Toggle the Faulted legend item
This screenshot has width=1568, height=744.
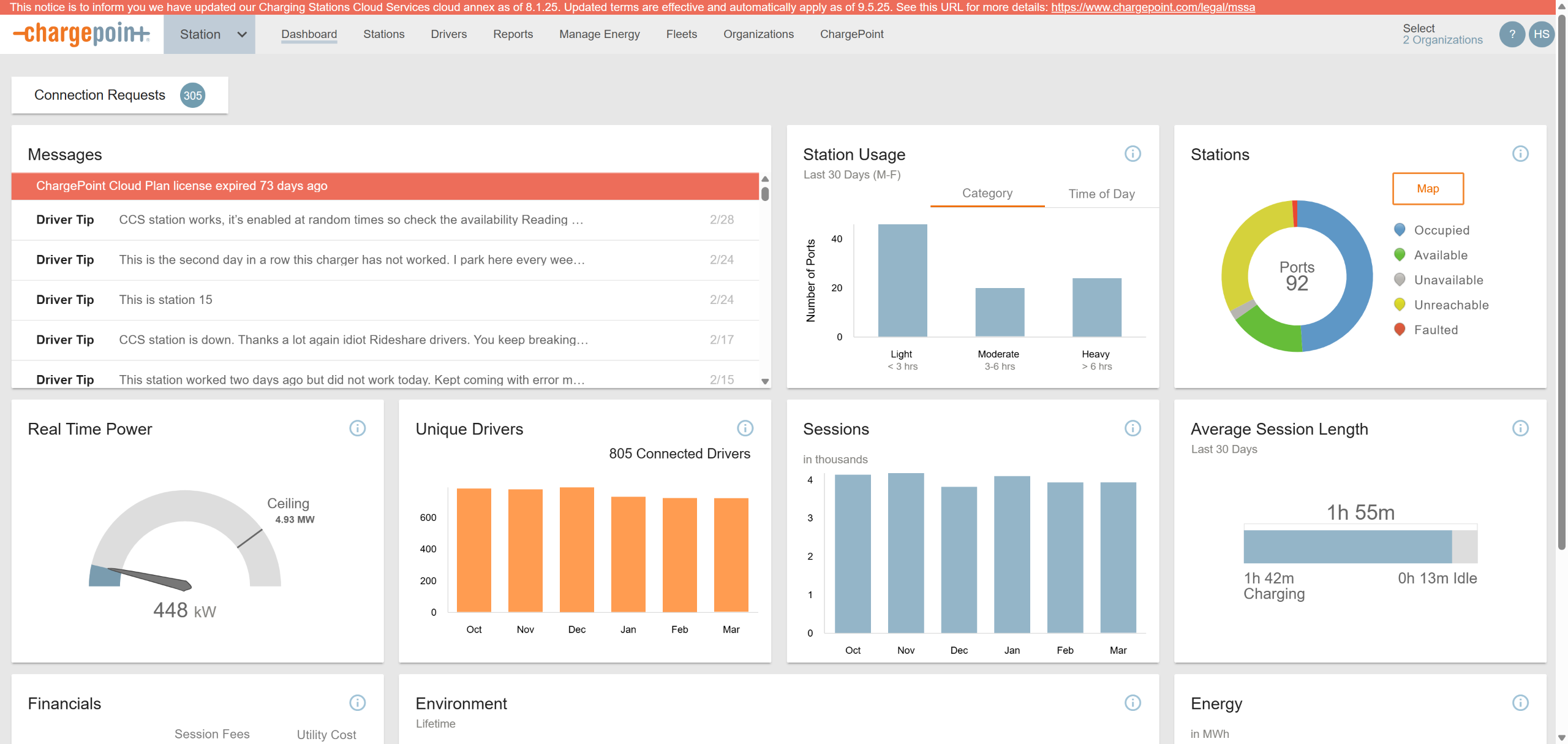[x=1435, y=330]
